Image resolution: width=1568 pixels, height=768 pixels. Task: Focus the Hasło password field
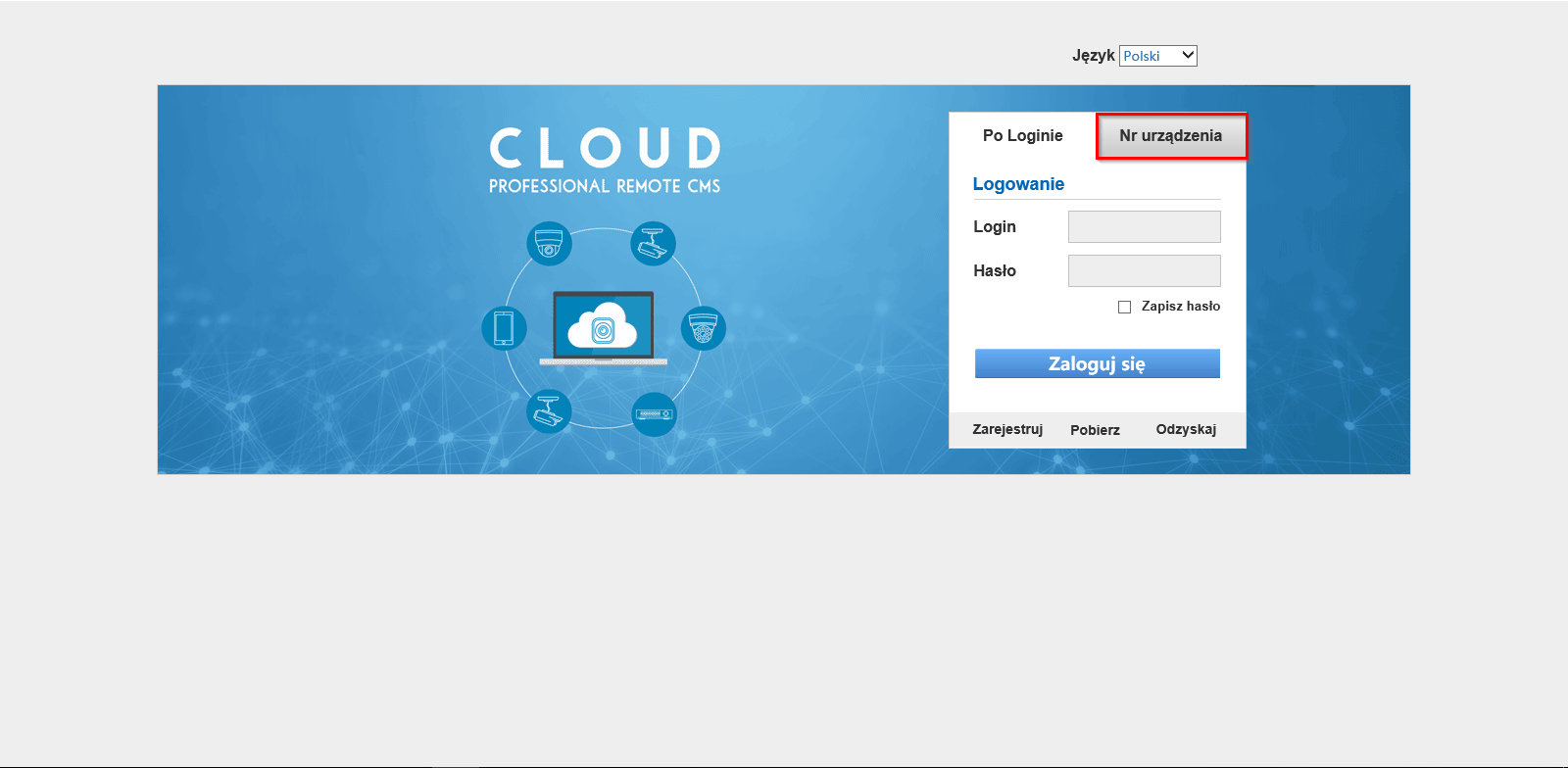[1144, 270]
